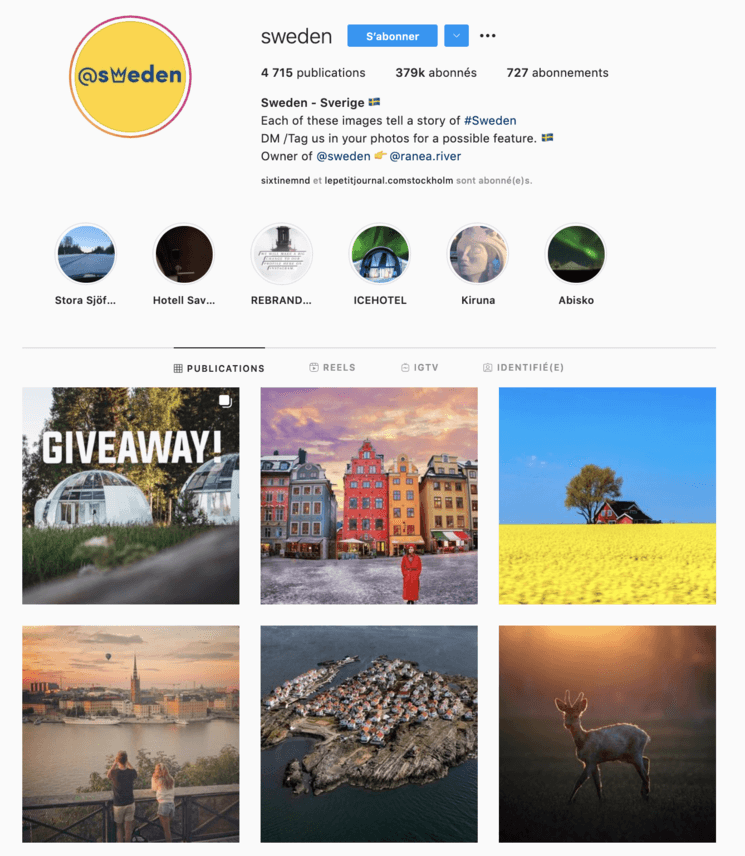The image size is (745, 856).
Task: Follow the #Sweden hashtag link
Action: [x=490, y=121]
